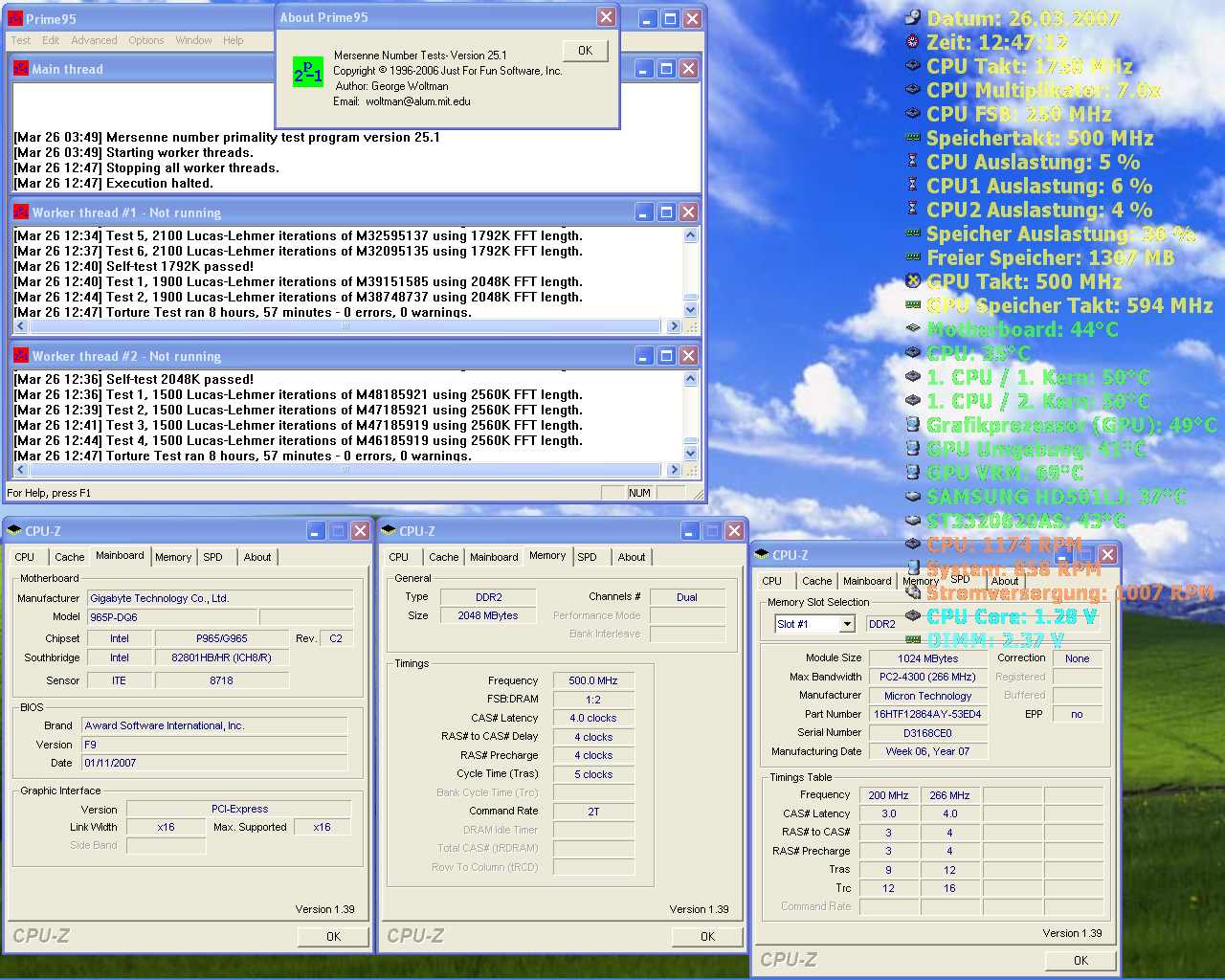
Task: Open the Slot #1 memory slot dropdown
Action: point(847,624)
